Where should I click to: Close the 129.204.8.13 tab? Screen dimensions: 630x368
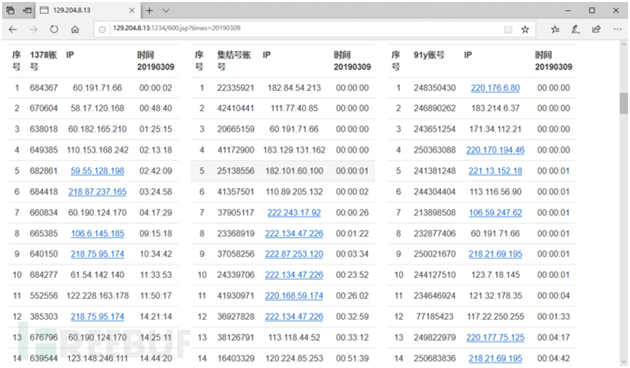pyautogui.click(x=131, y=10)
